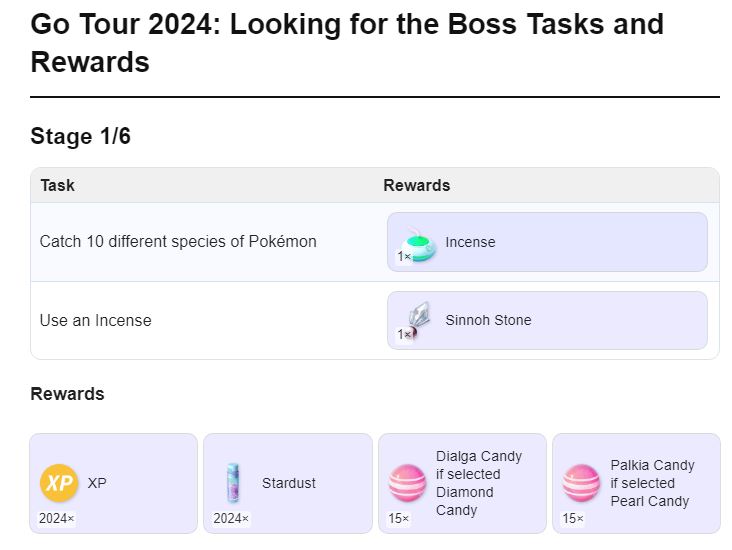Click the Palkia Candy reward text
Screen dimensions: 732x550
pos(652,483)
